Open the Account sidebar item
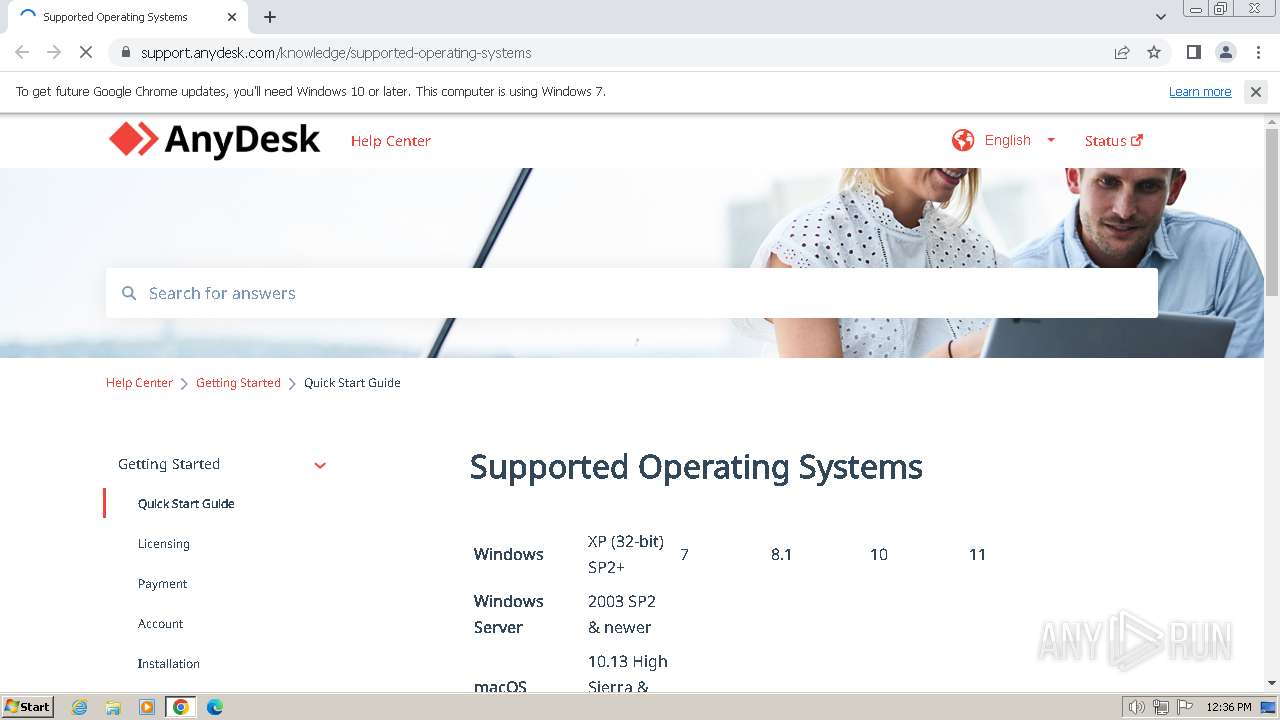 pyautogui.click(x=161, y=624)
